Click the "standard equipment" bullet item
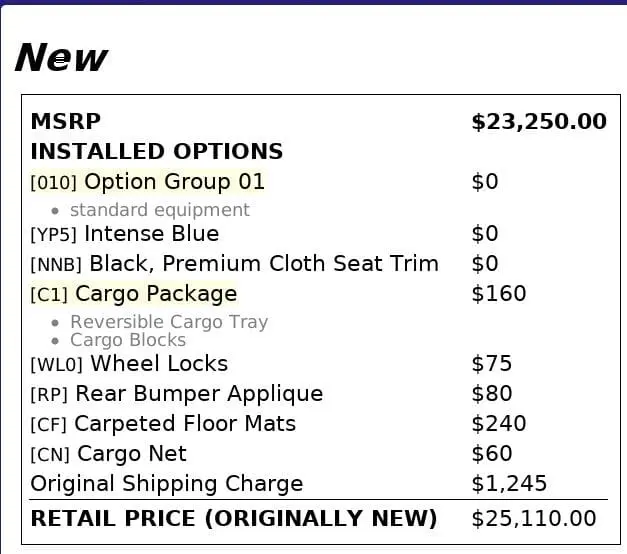This screenshot has height=554, width=627. [x=160, y=210]
